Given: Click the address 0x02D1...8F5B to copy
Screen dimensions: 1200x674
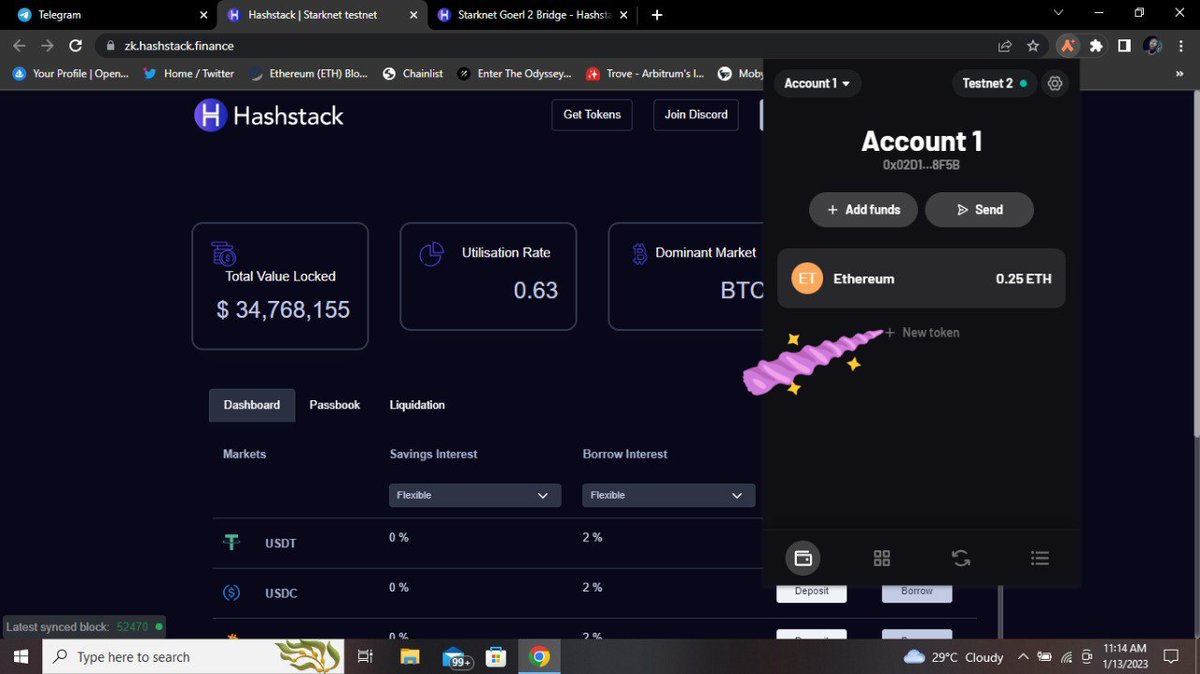Looking at the screenshot, I should [921, 165].
